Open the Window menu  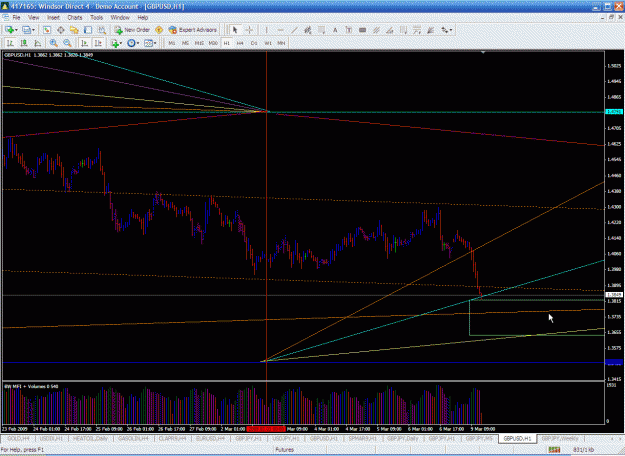coord(120,18)
